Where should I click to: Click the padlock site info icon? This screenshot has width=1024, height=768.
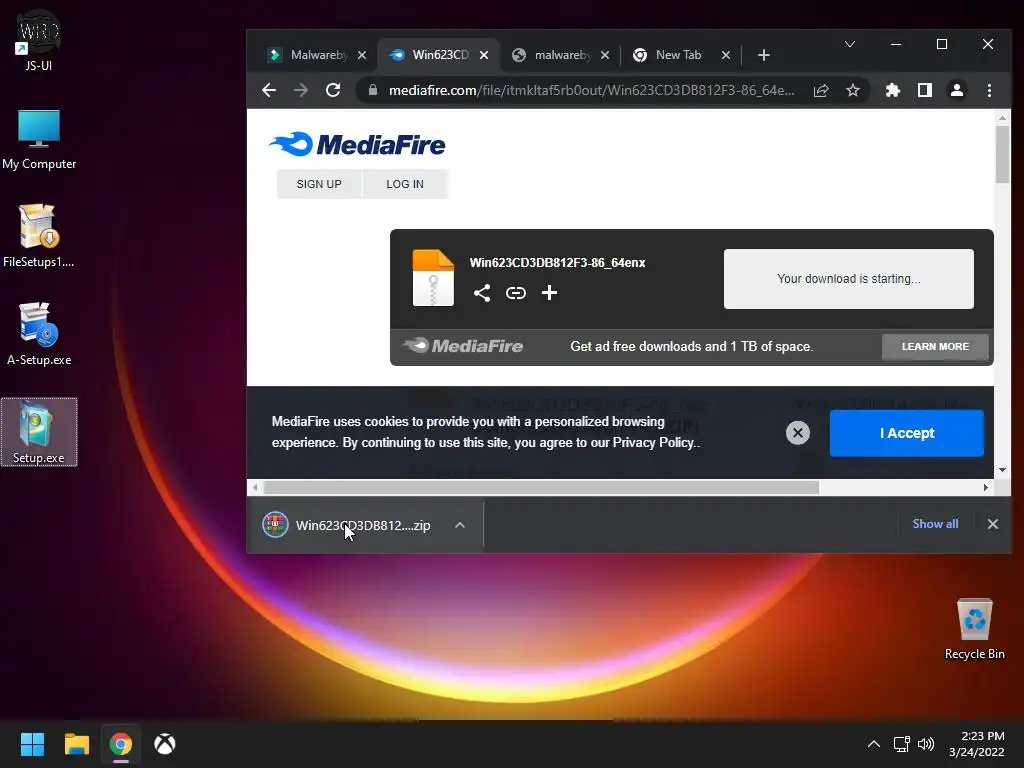[x=373, y=90]
